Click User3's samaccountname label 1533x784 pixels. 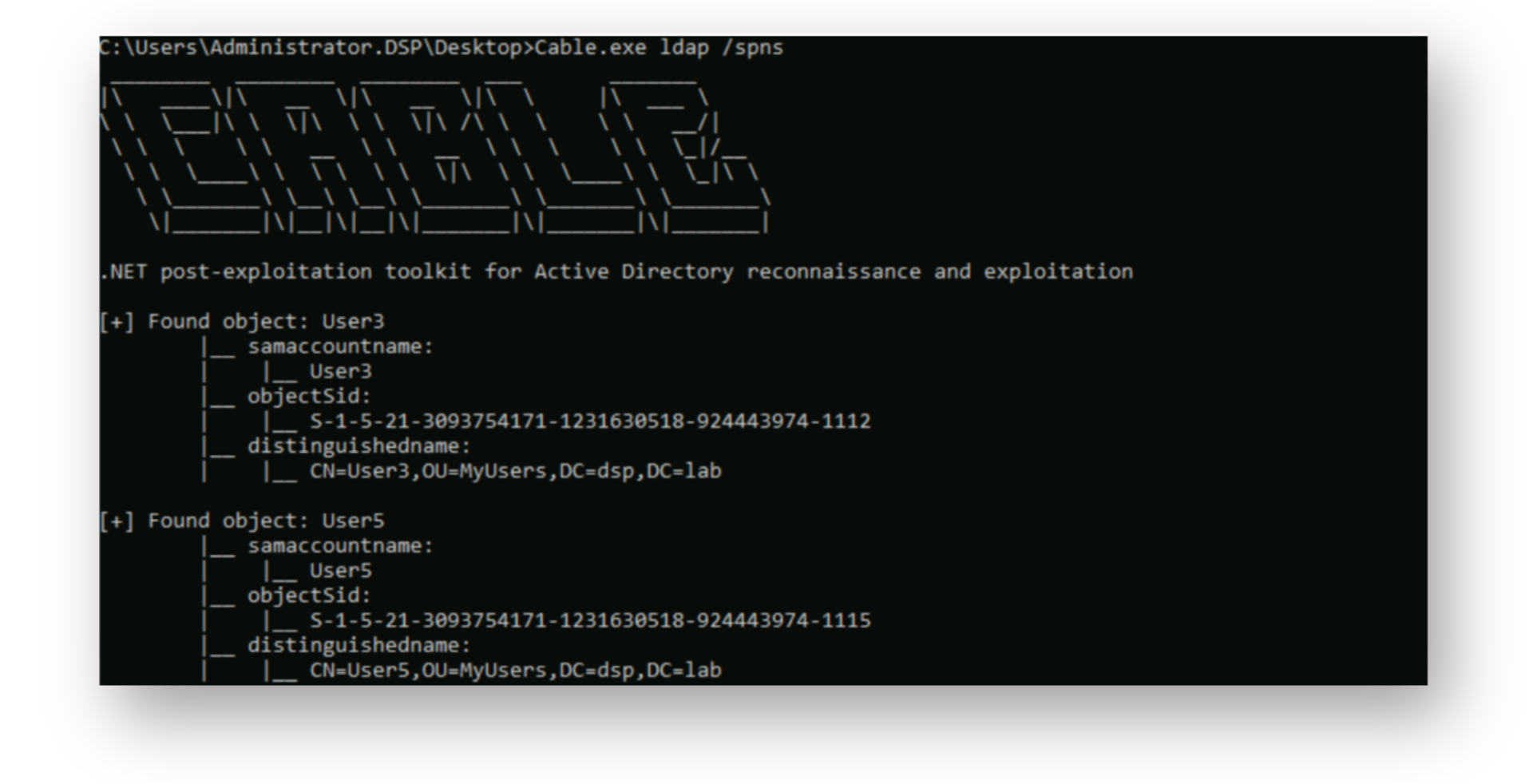[x=340, y=346]
